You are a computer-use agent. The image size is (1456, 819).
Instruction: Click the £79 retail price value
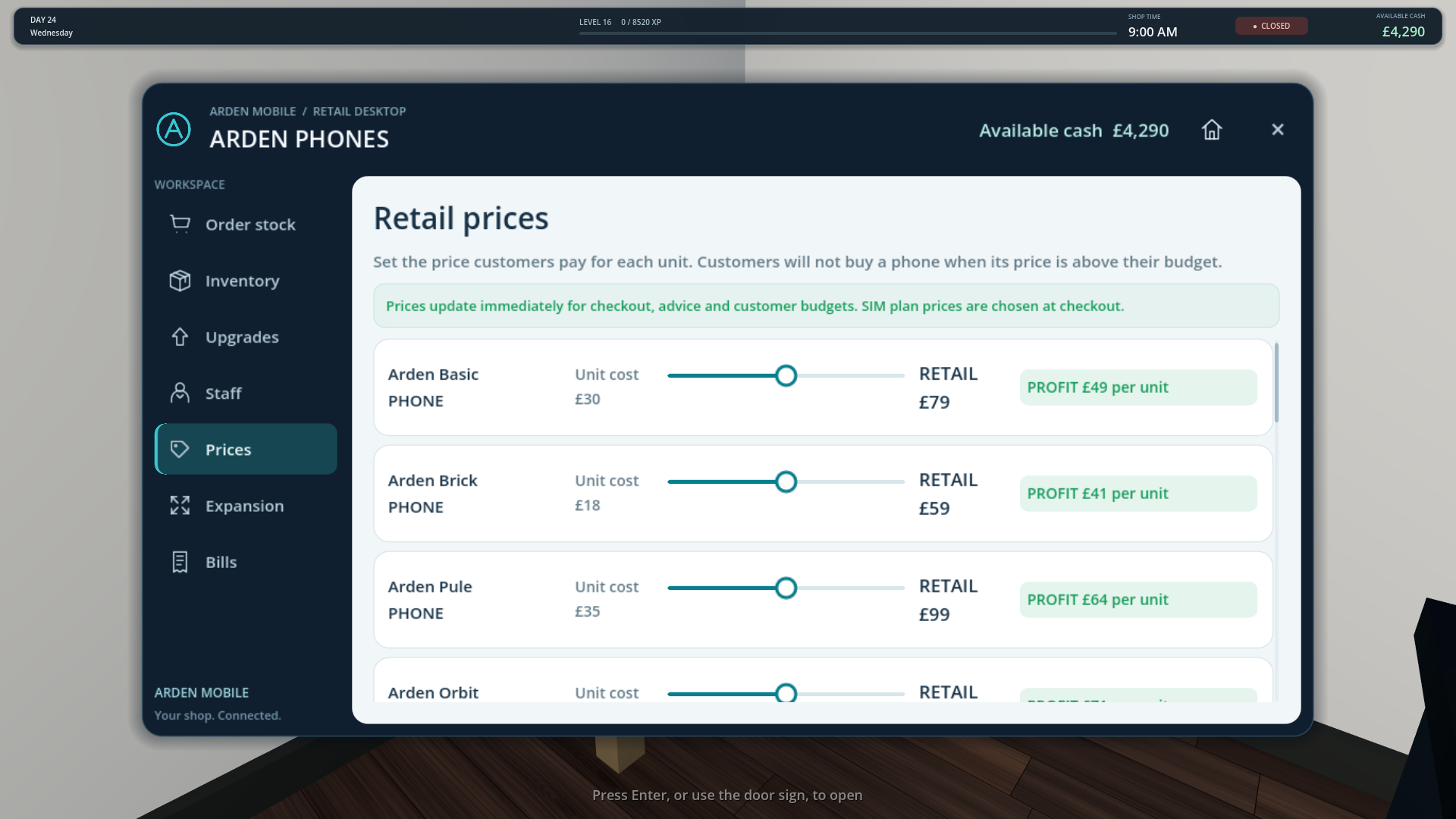(934, 402)
